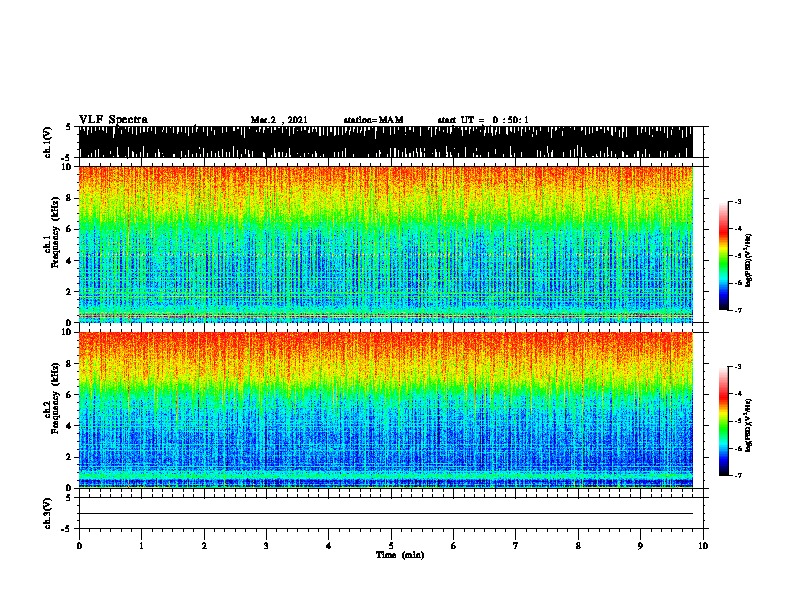Click time axis tick label "7"
Viewport: 792px width, 612px height.
click(516, 546)
